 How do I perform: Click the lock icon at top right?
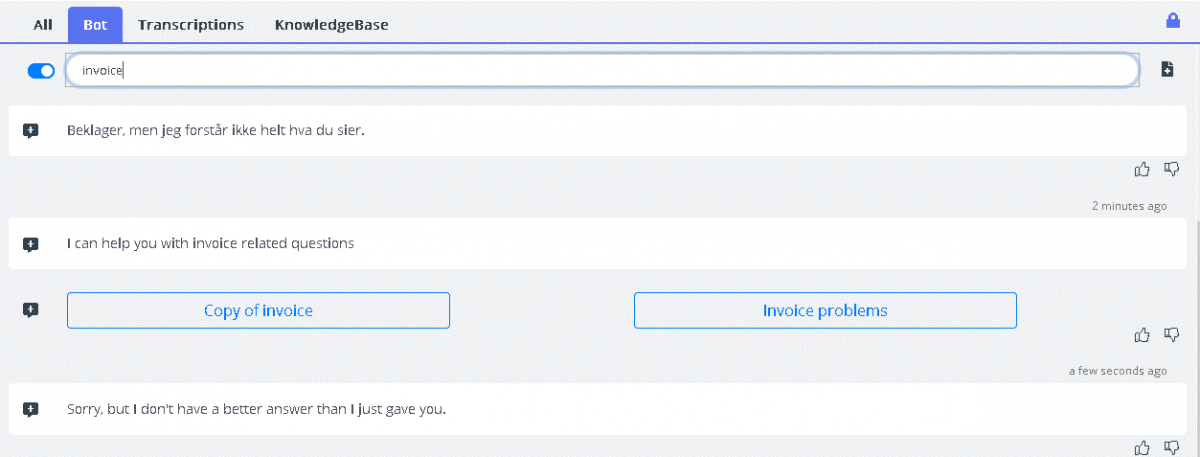(1173, 20)
